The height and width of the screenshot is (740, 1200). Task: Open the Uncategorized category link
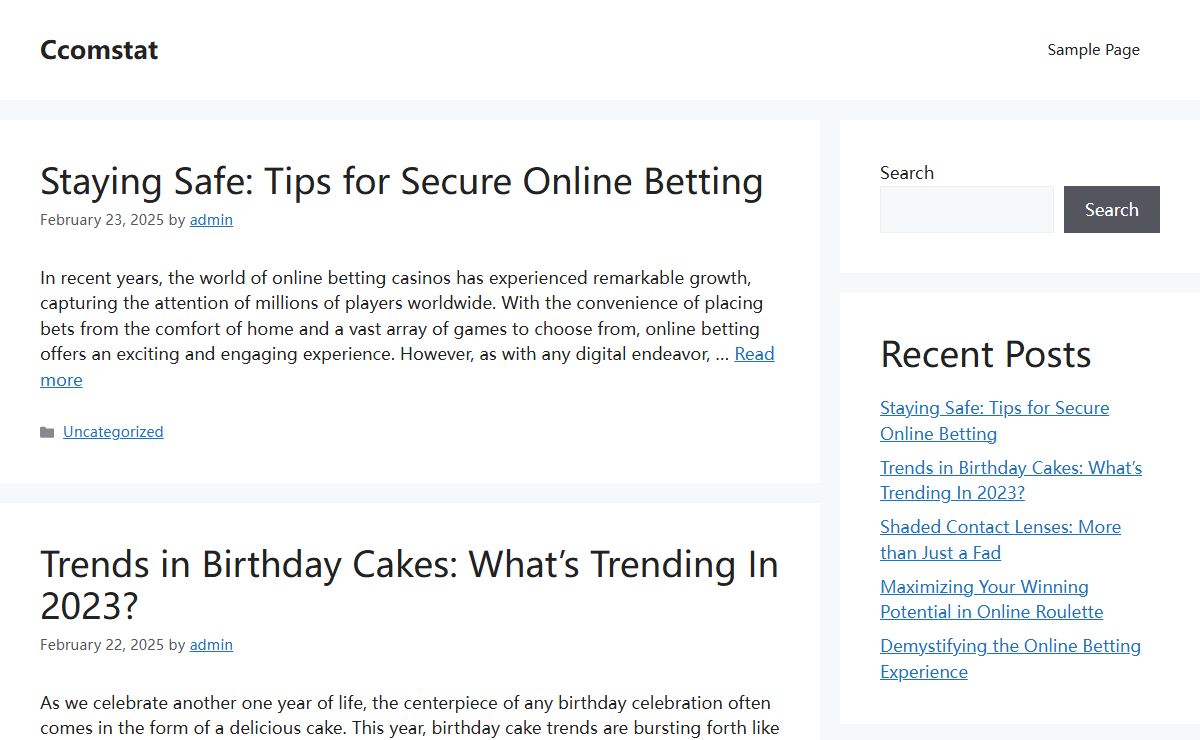[113, 432]
